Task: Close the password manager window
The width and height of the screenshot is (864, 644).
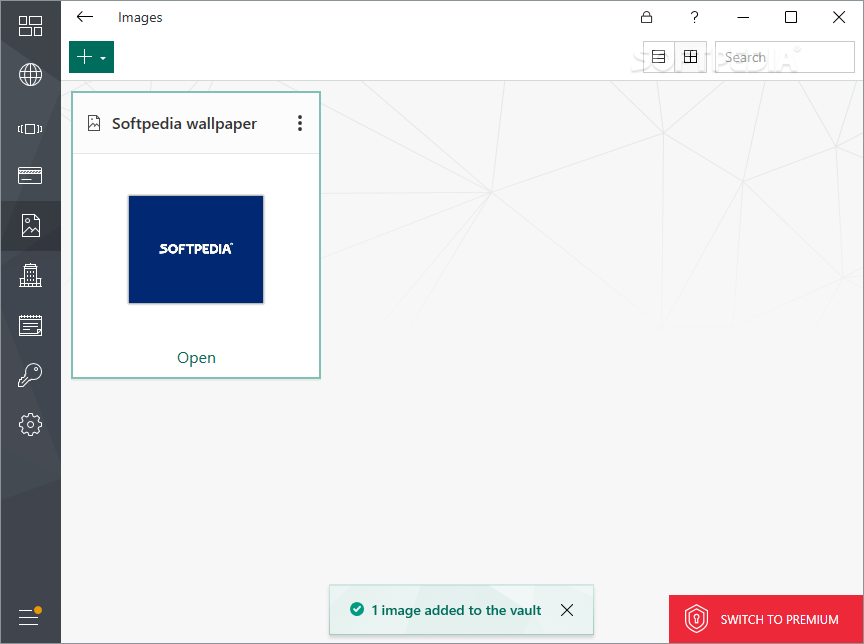Action: (839, 17)
